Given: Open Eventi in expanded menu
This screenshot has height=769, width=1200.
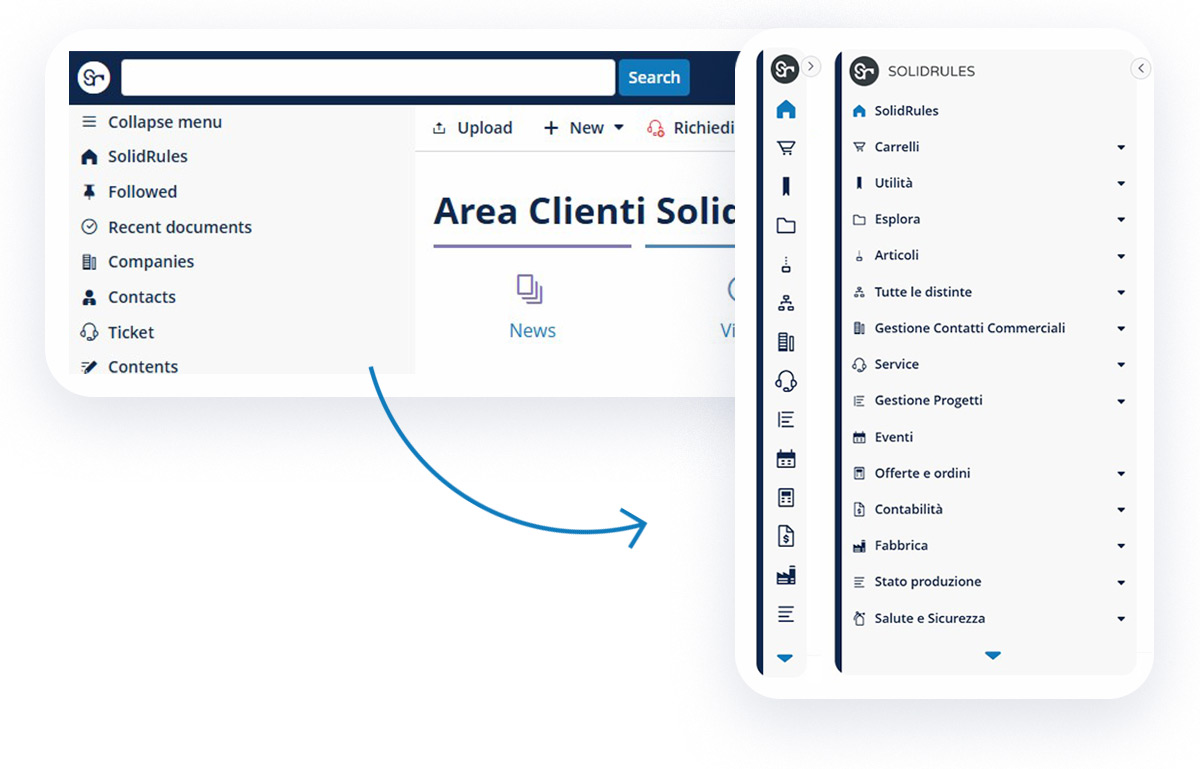Looking at the screenshot, I should coord(883,437).
